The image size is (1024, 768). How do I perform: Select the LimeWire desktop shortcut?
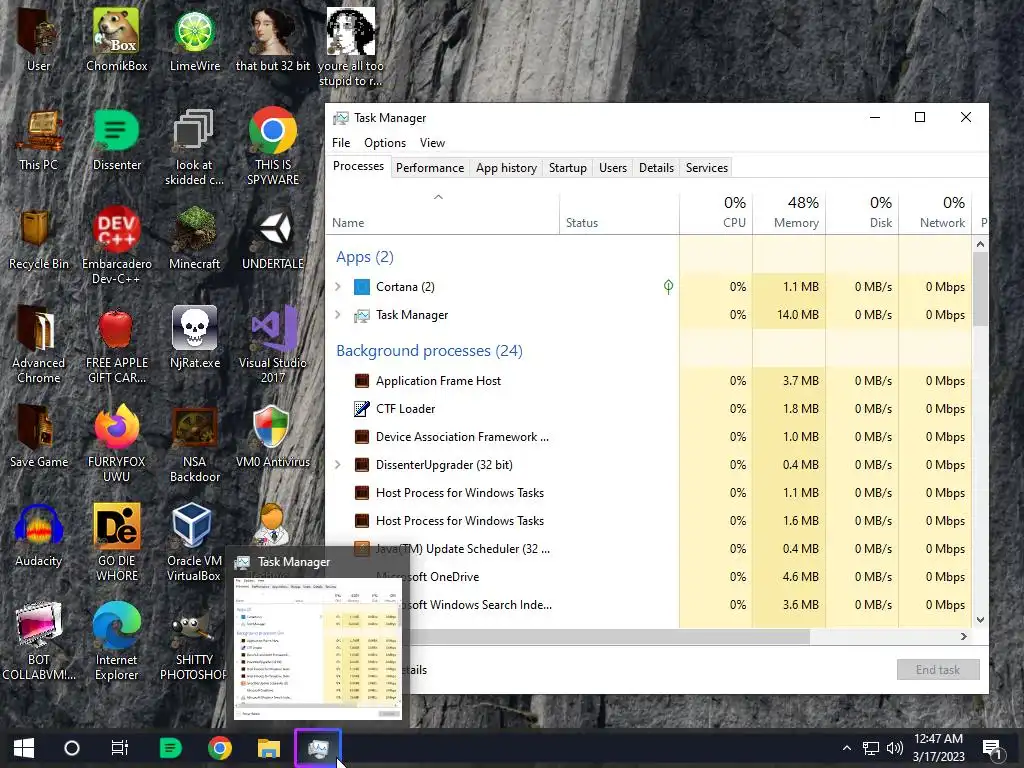pyautogui.click(x=195, y=39)
